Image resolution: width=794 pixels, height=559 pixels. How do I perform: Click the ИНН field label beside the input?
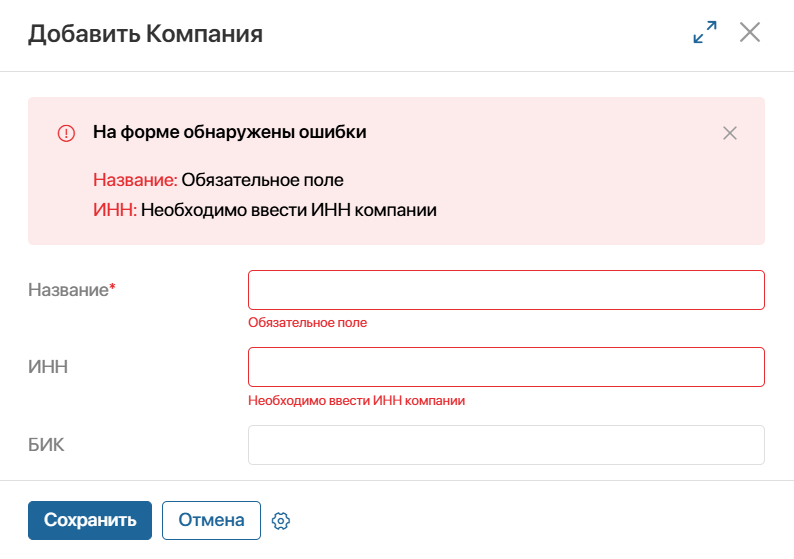[x=48, y=367]
